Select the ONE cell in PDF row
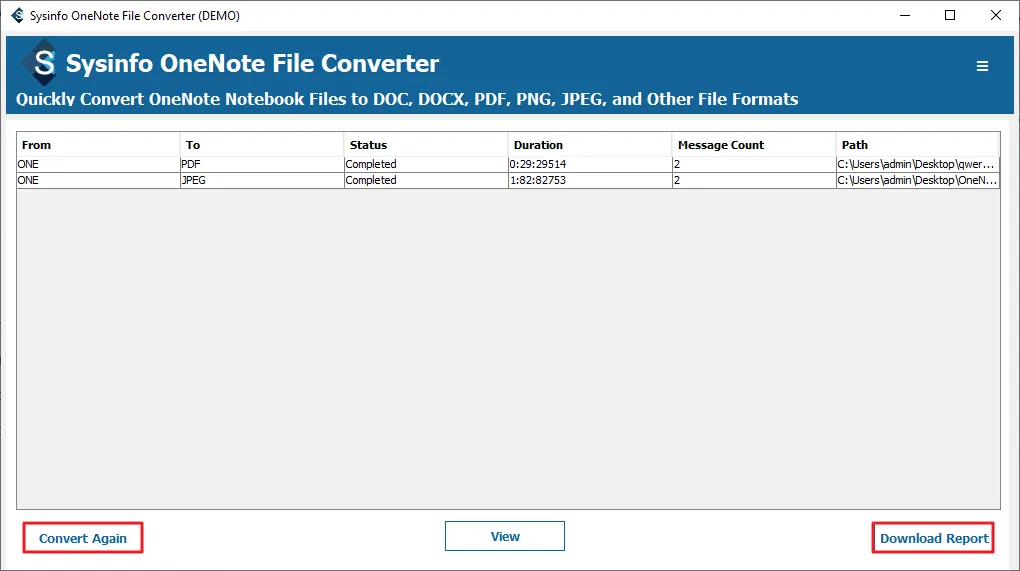The height and width of the screenshot is (571, 1020). (98, 164)
